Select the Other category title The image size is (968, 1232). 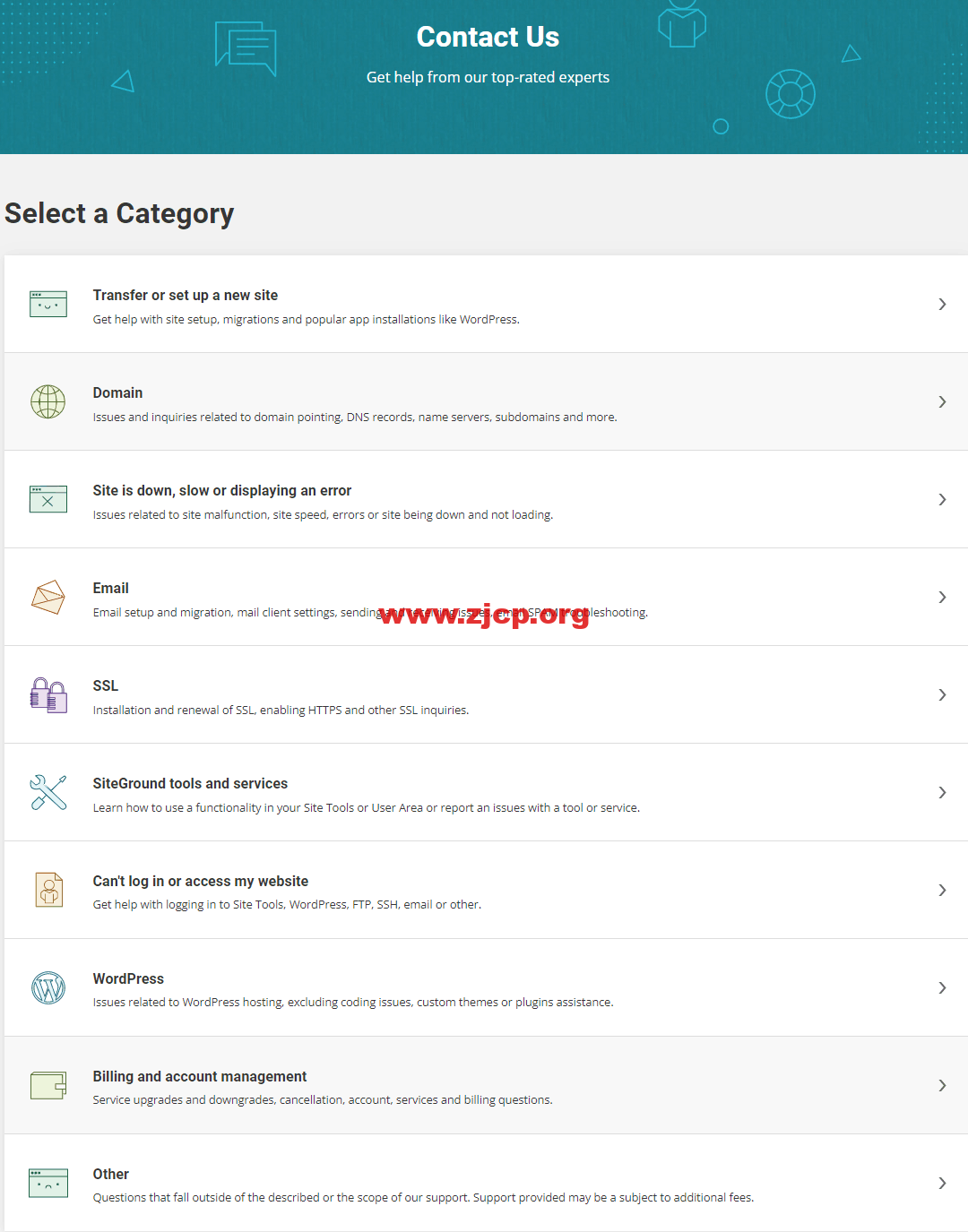point(111,1174)
